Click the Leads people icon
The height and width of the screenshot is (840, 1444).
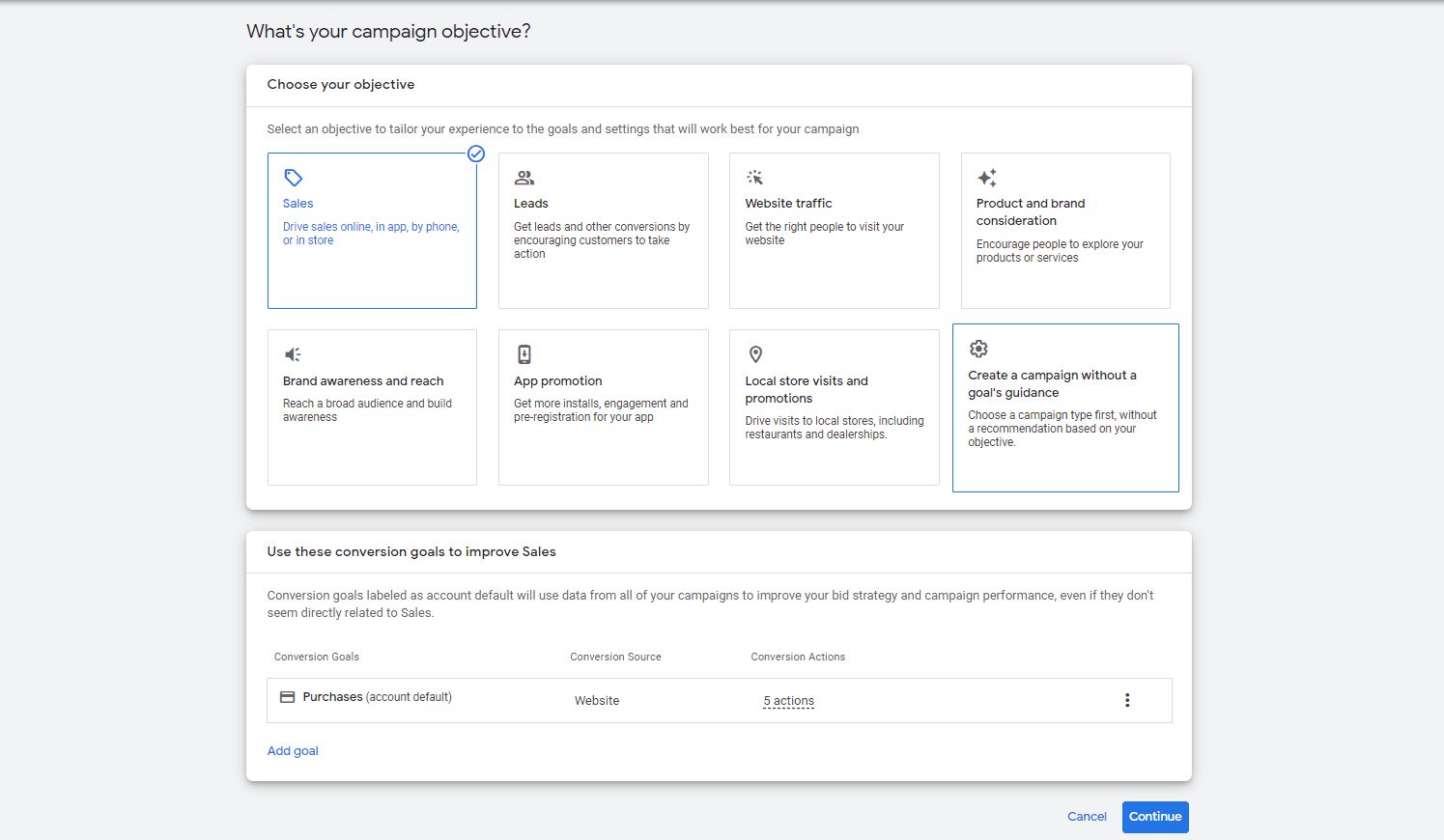(x=524, y=177)
